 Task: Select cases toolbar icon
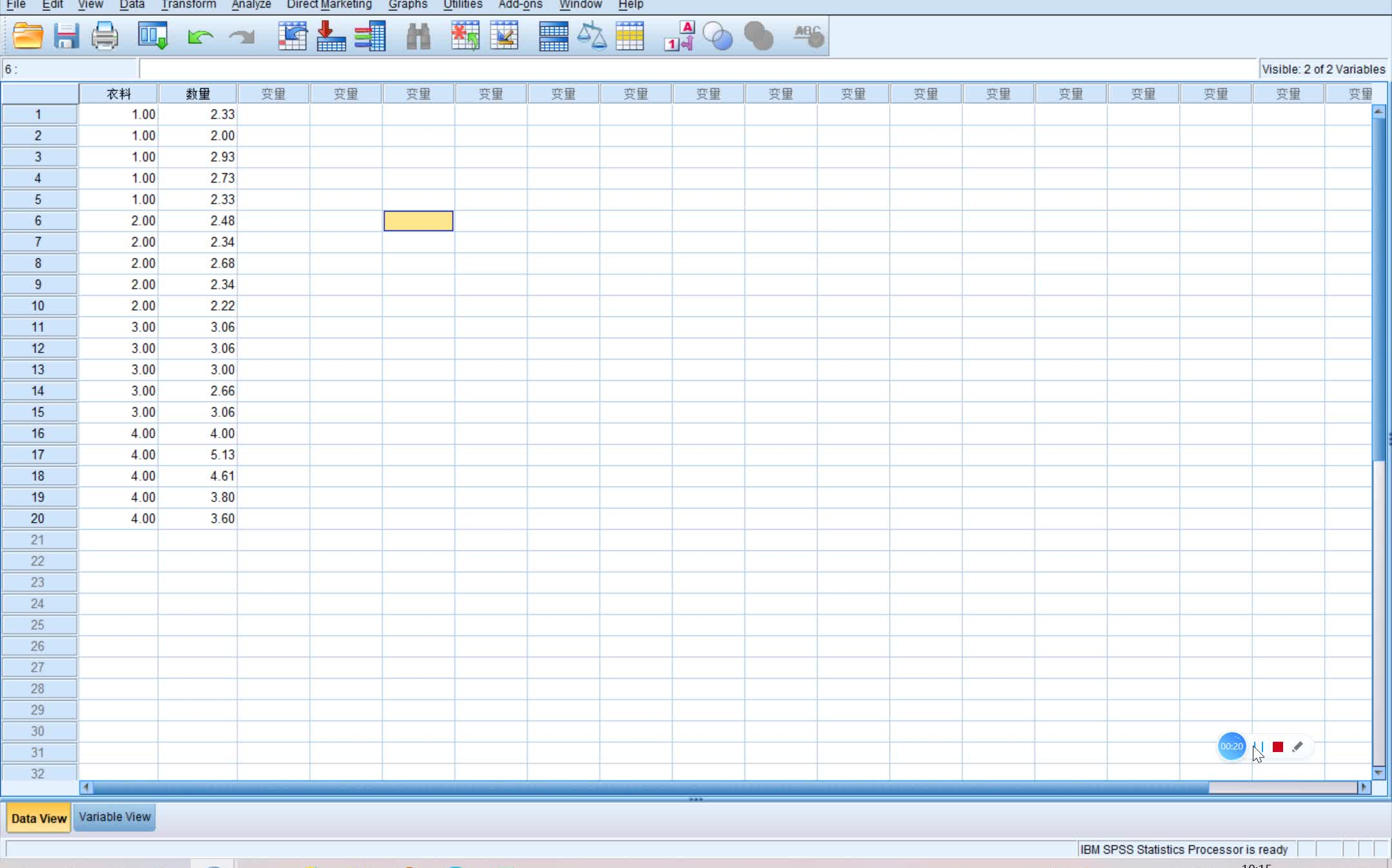630,36
